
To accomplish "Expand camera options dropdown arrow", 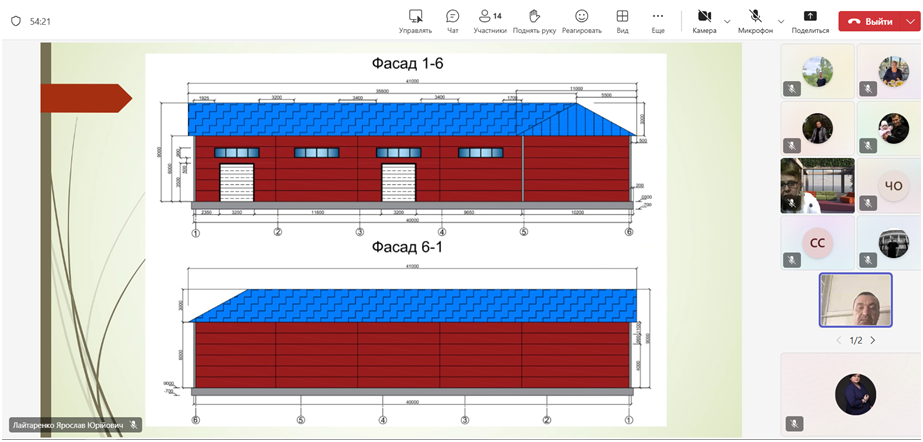I will click(727, 20).
